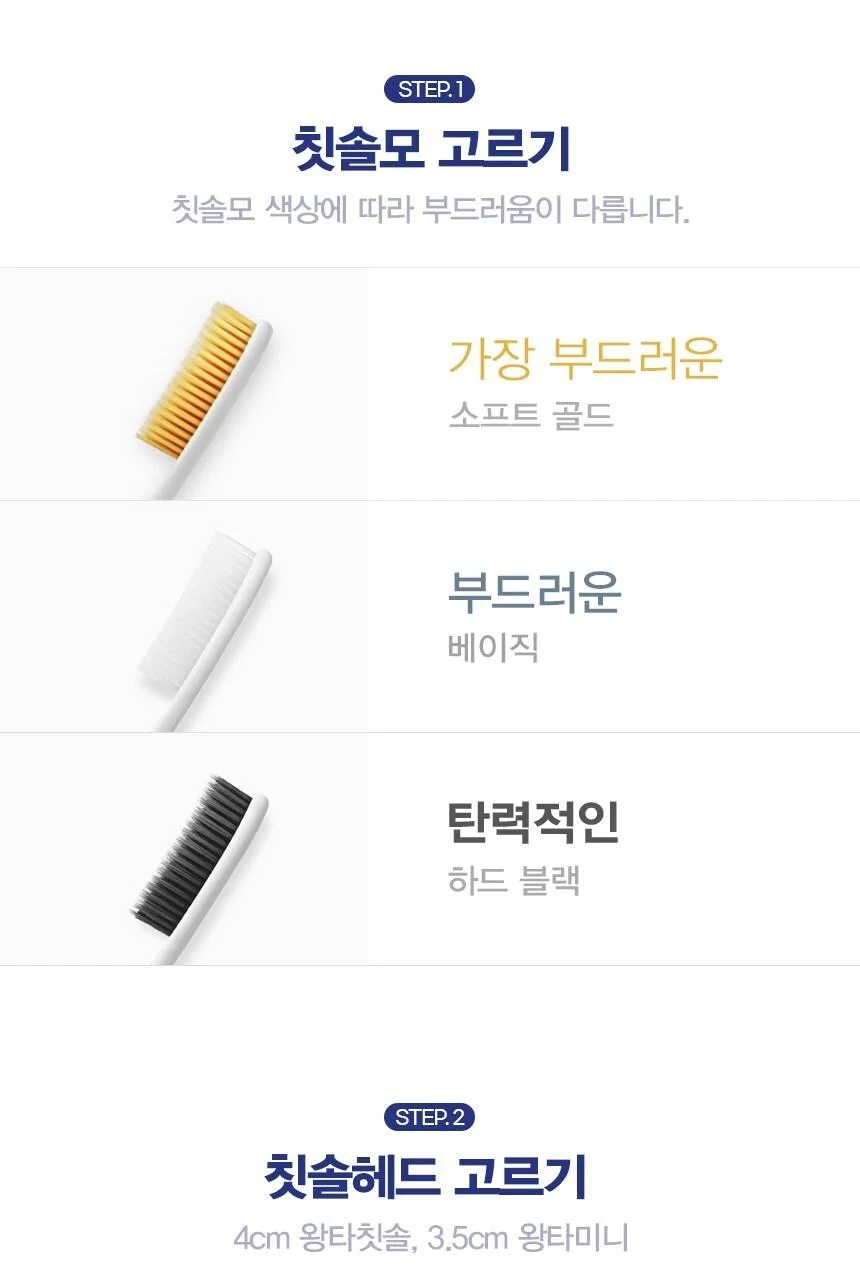860x1280 pixels.
Task: Click the STEP.2 badge
Action: 429,1117
